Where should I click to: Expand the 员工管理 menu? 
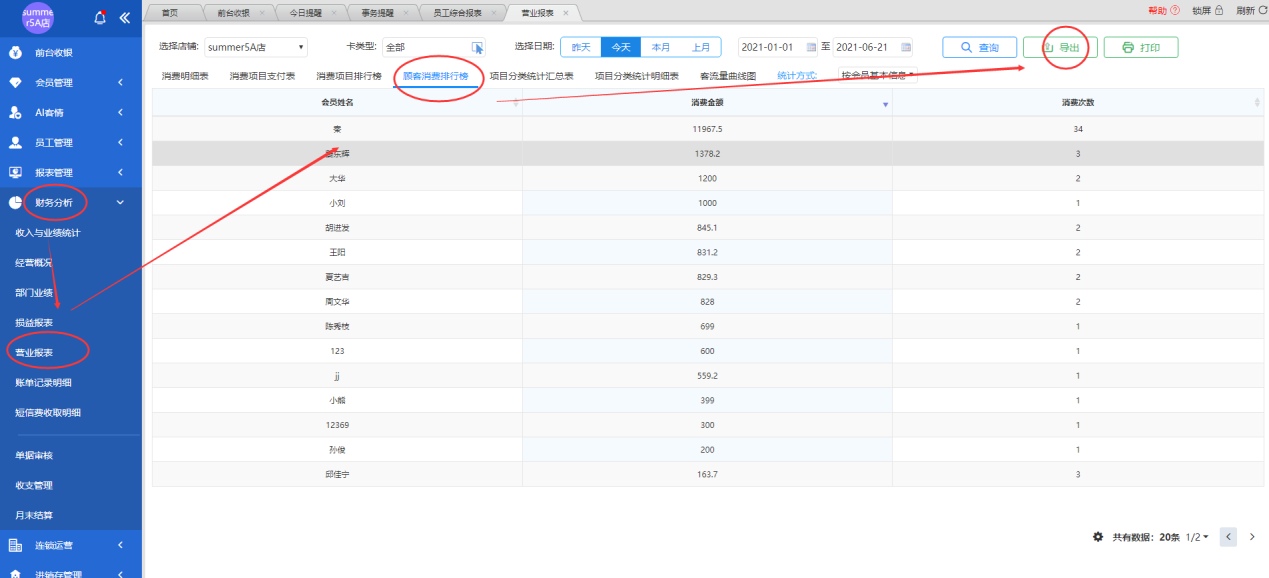[120, 142]
